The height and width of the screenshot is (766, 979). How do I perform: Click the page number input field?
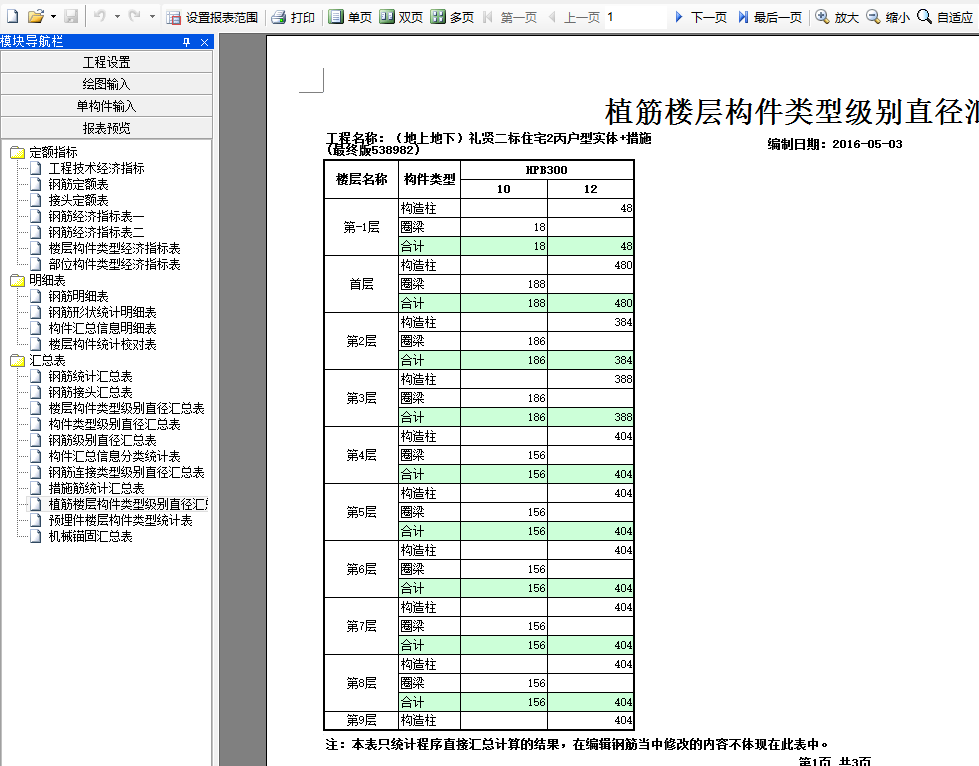636,17
